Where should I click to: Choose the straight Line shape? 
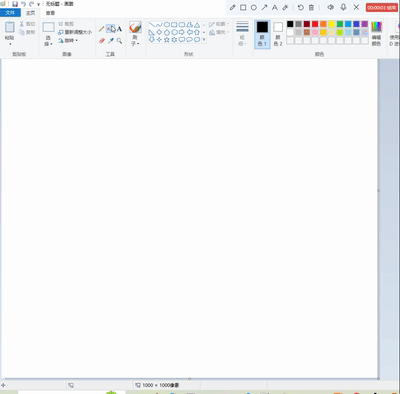pyautogui.click(x=152, y=25)
